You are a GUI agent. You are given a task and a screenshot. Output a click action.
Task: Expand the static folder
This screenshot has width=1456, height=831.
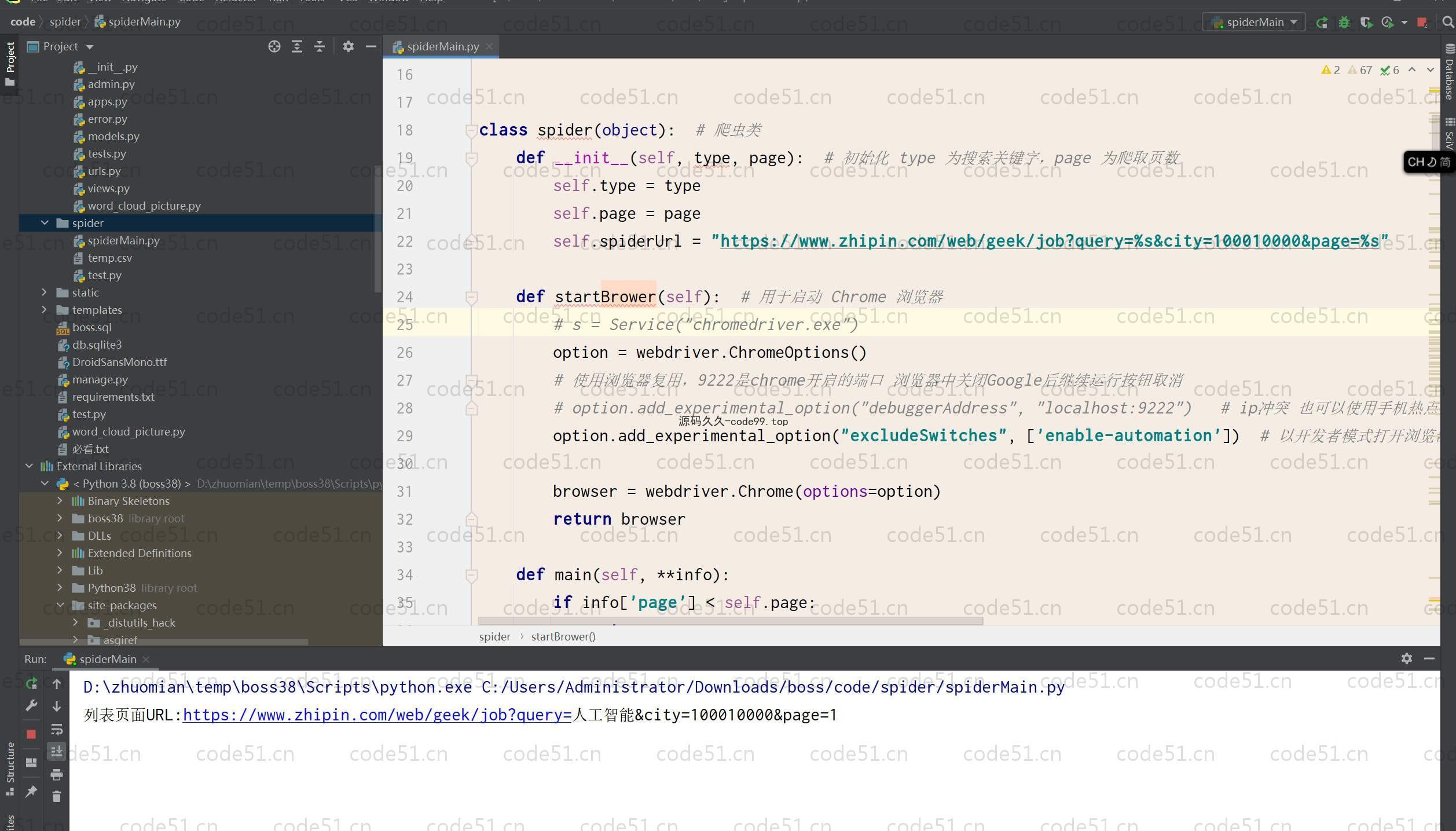tap(45, 292)
